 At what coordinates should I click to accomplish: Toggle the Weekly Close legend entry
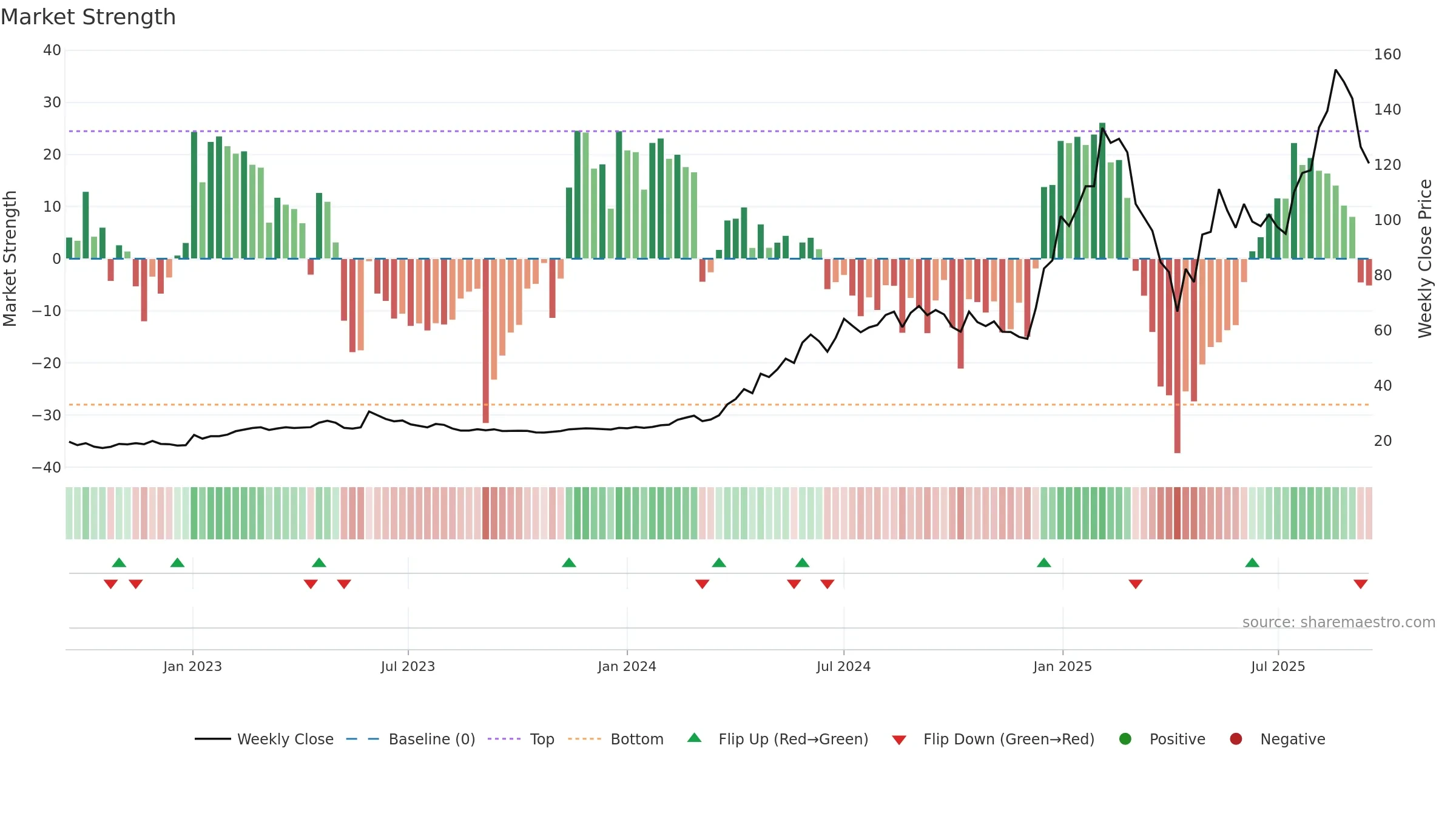click(x=264, y=739)
